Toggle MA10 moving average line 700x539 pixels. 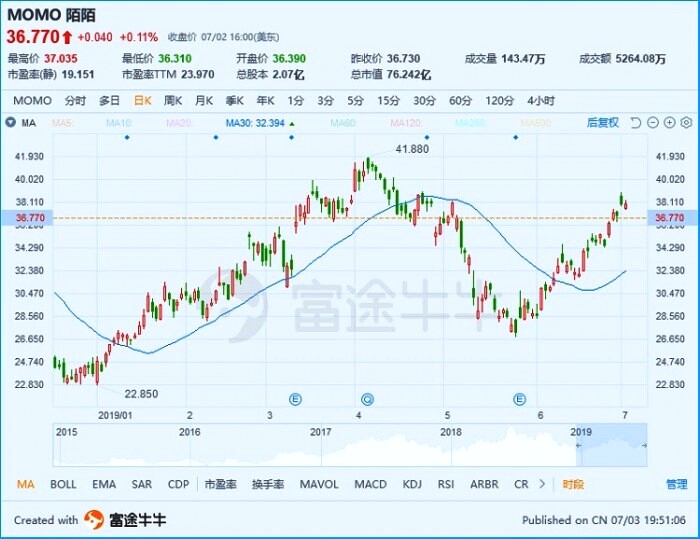(x=119, y=123)
